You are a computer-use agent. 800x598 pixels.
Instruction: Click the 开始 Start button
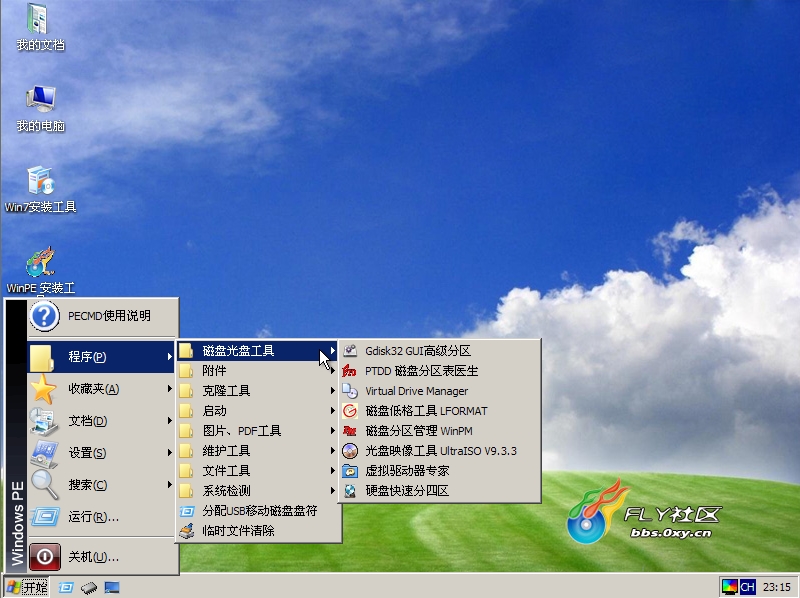[27, 587]
